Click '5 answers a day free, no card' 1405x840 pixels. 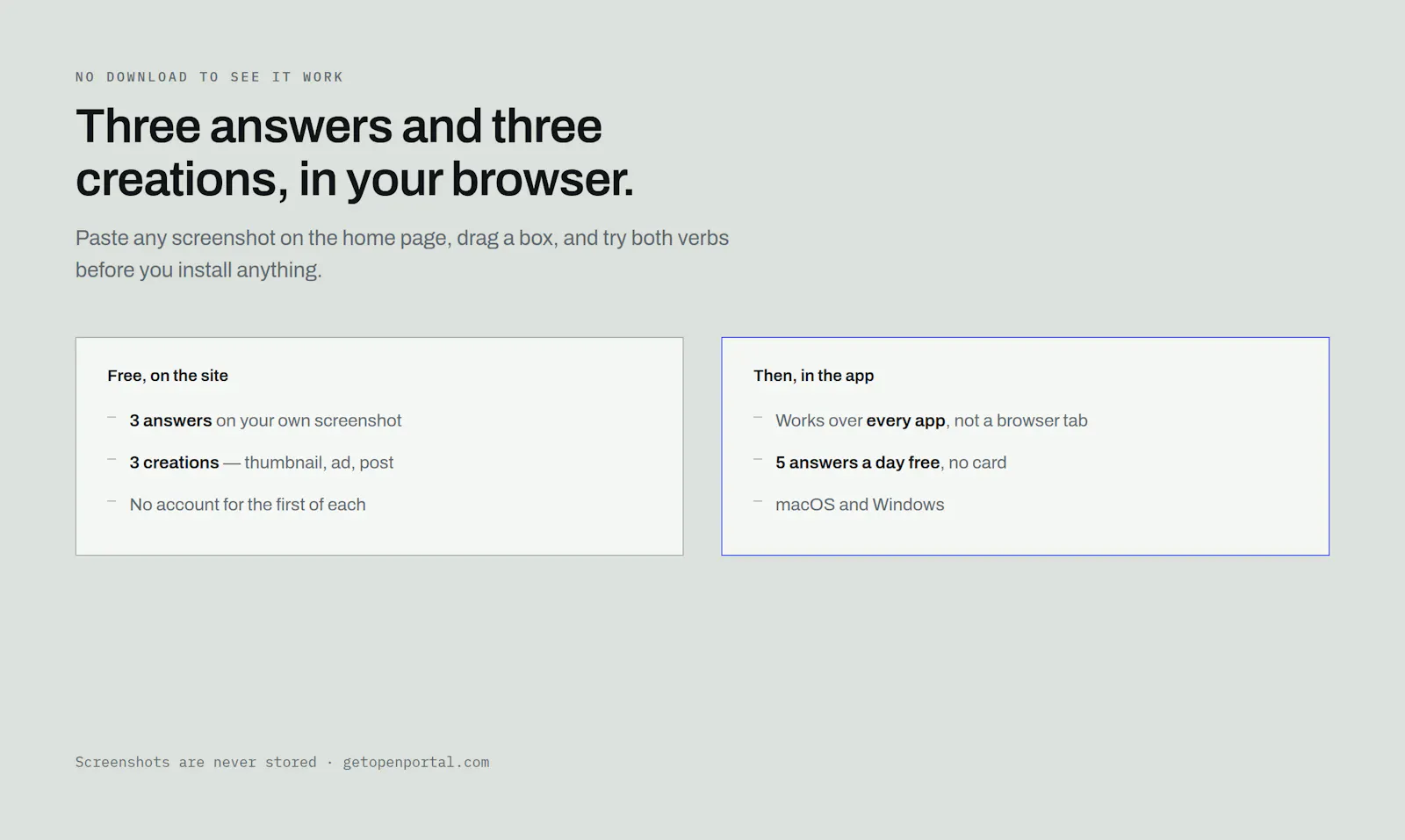(x=891, y=463)
